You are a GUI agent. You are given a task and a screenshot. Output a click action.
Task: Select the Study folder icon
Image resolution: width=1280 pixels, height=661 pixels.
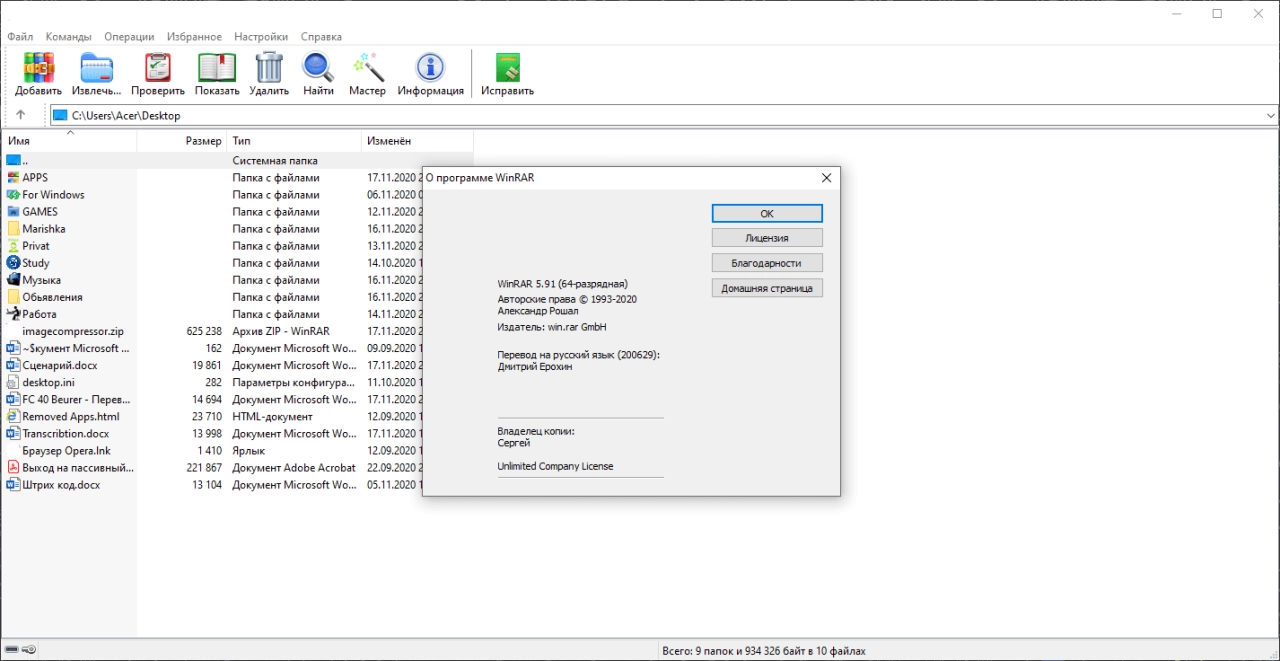coord(13,263)
